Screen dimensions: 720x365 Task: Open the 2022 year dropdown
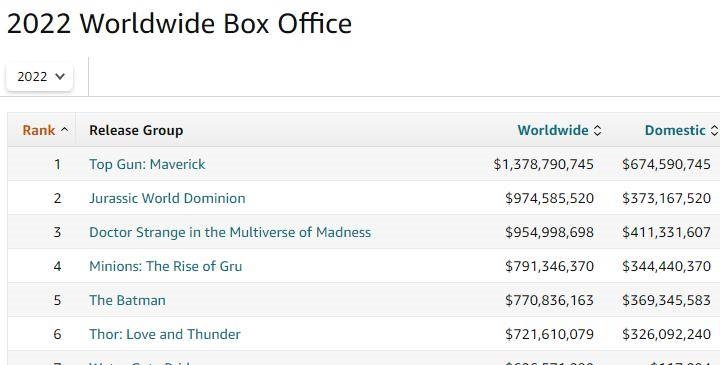click(39, 77)
